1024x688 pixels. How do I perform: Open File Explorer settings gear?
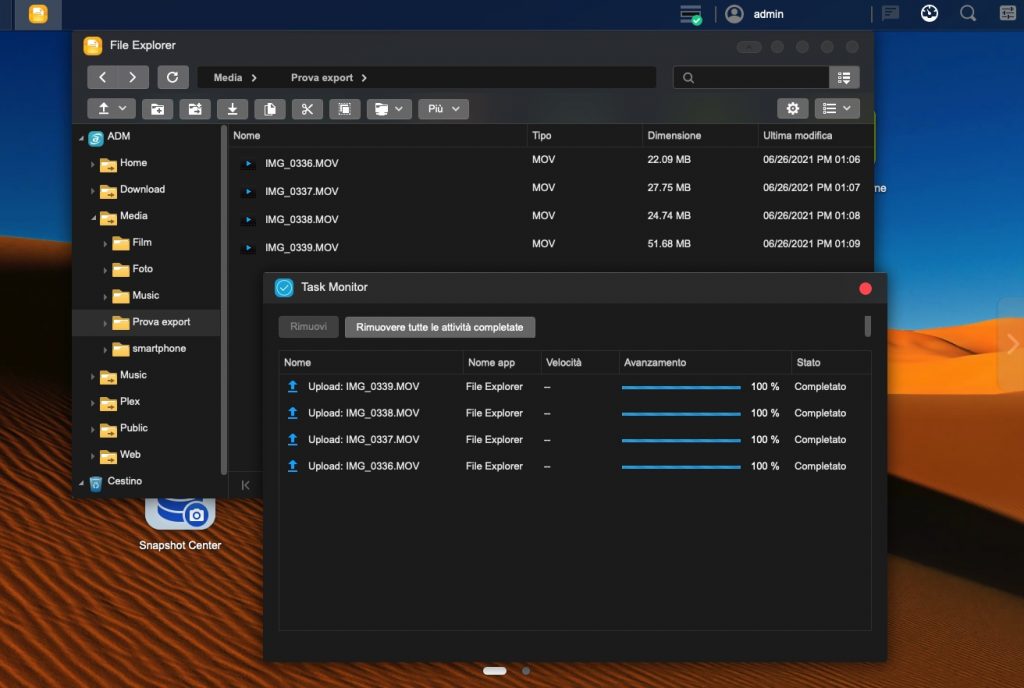[793, 109]
